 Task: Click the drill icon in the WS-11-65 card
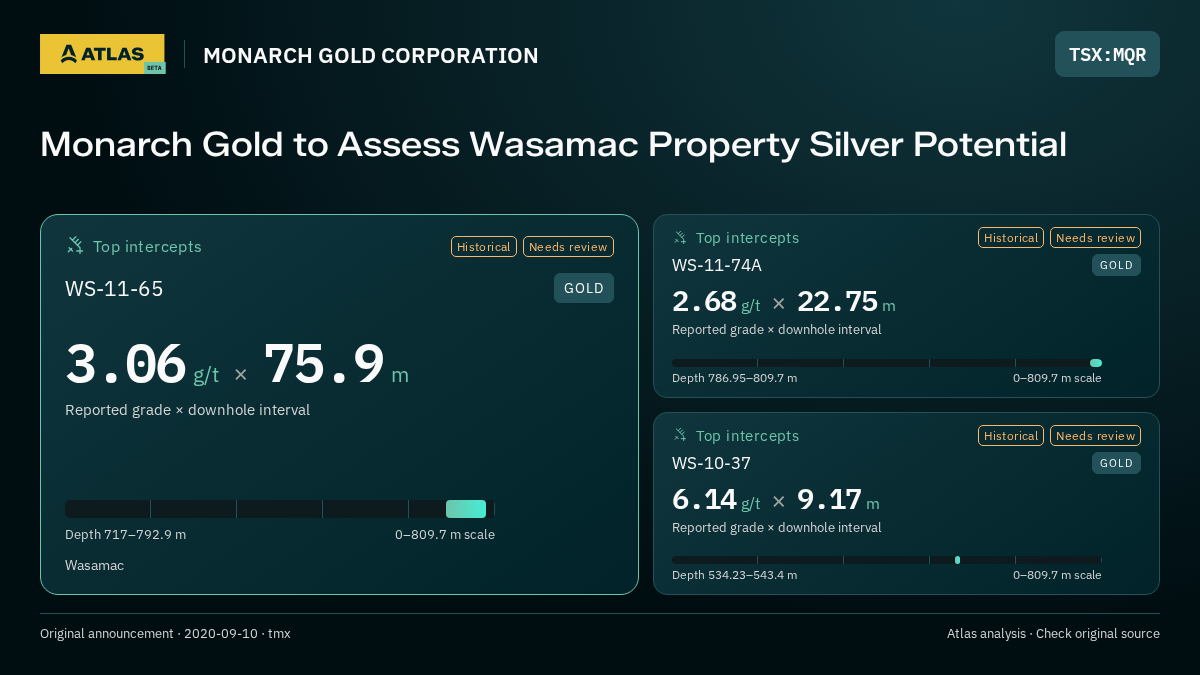[75, 245]
